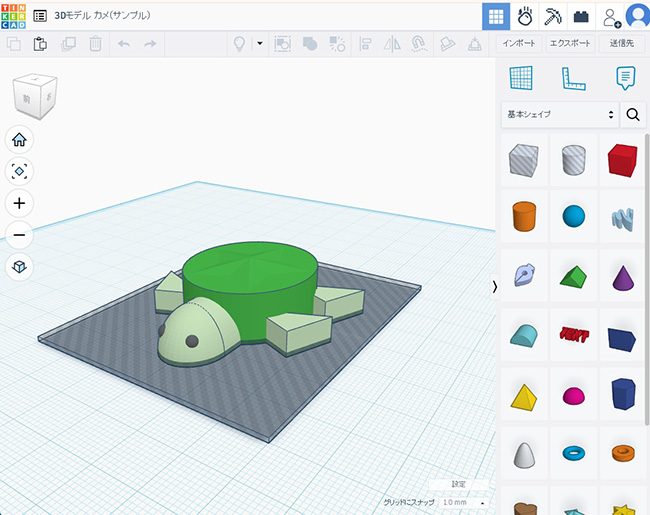Image resolution: width=650 pixels, height=515 pixels.
Task: Select the Workplane tool
Action: click(521, 78)
